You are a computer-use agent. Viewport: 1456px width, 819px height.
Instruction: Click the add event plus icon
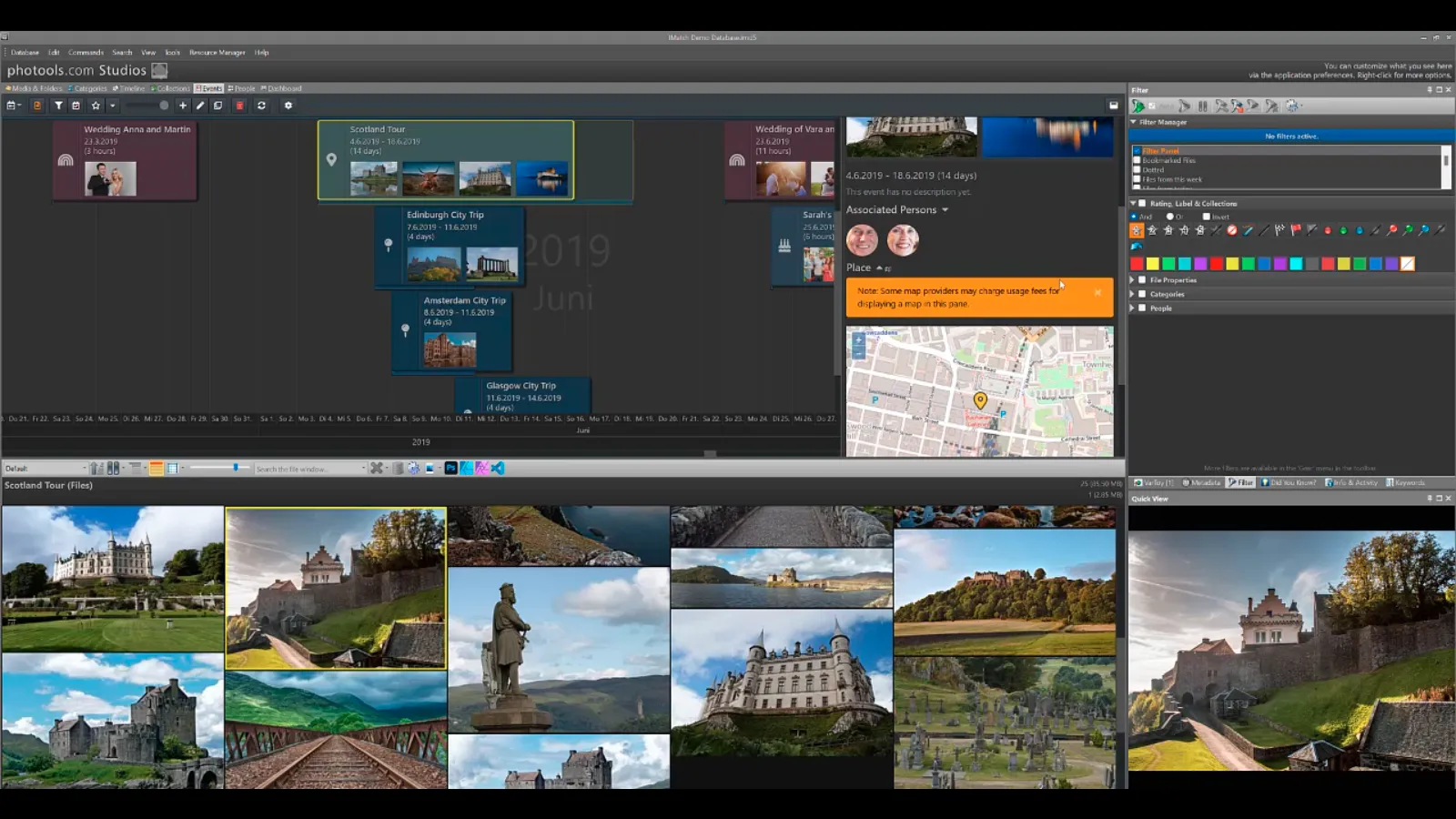pos(183,106)
